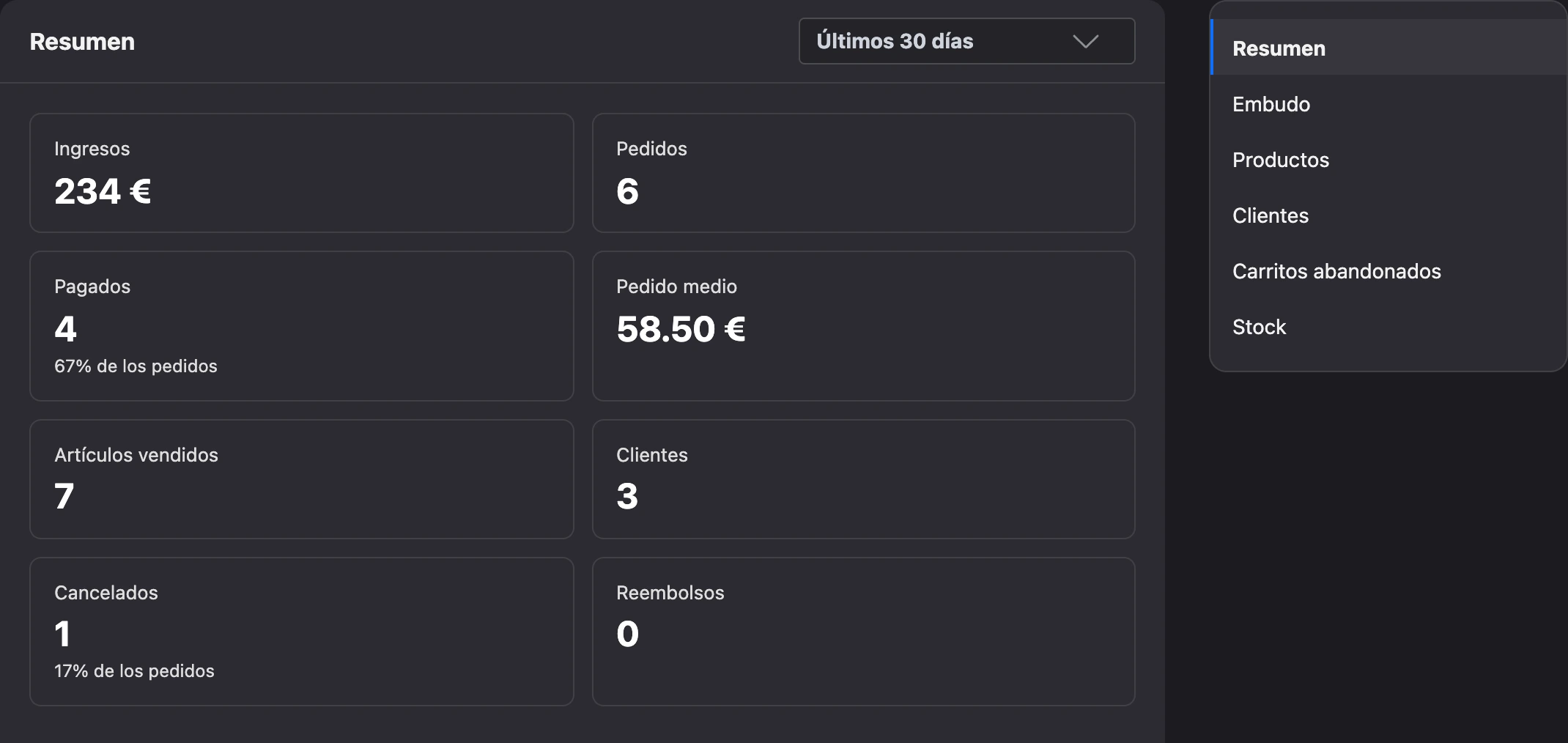Image resolution: width=1568 pixels, height=743 pixels.
Task: Open the Últimos 30 días period dropdown
Action: click(x=966, y=41)
